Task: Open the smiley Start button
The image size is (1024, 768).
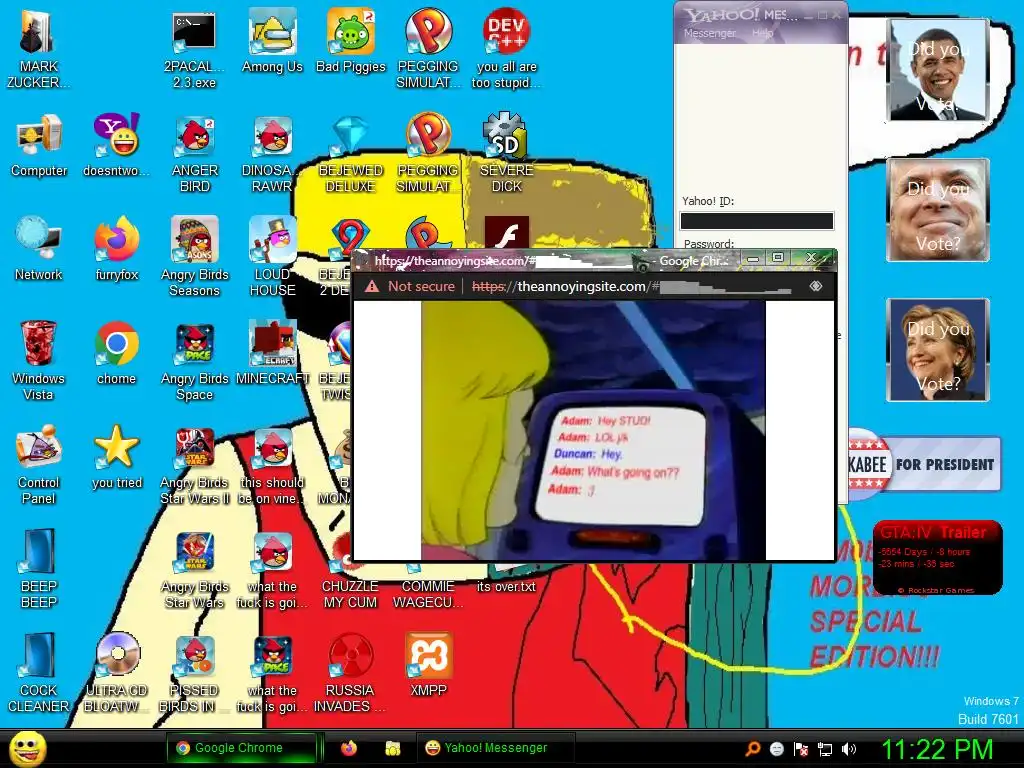Action: [x=27, y=749]
